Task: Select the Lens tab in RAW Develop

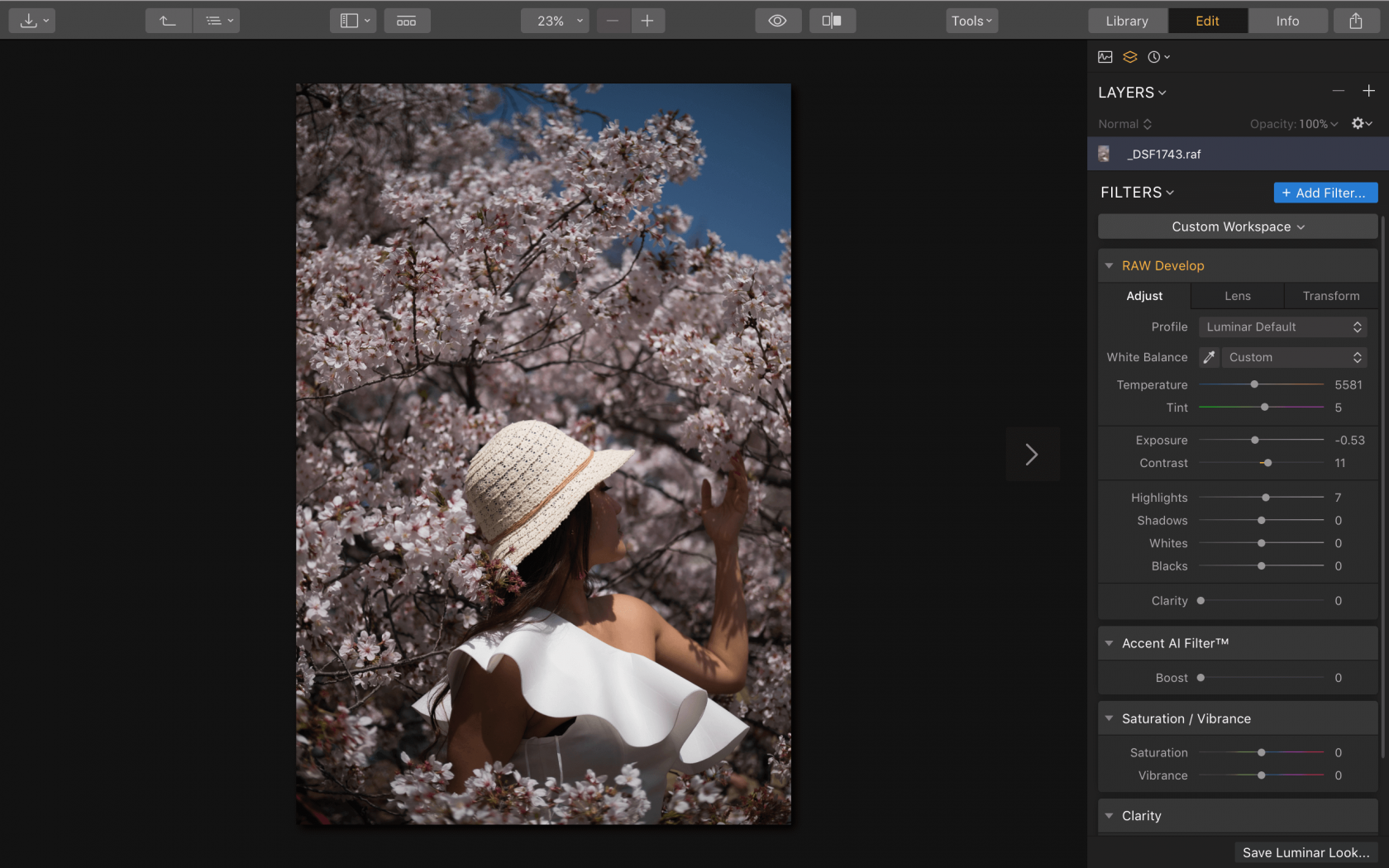Action: [1238, 296]
